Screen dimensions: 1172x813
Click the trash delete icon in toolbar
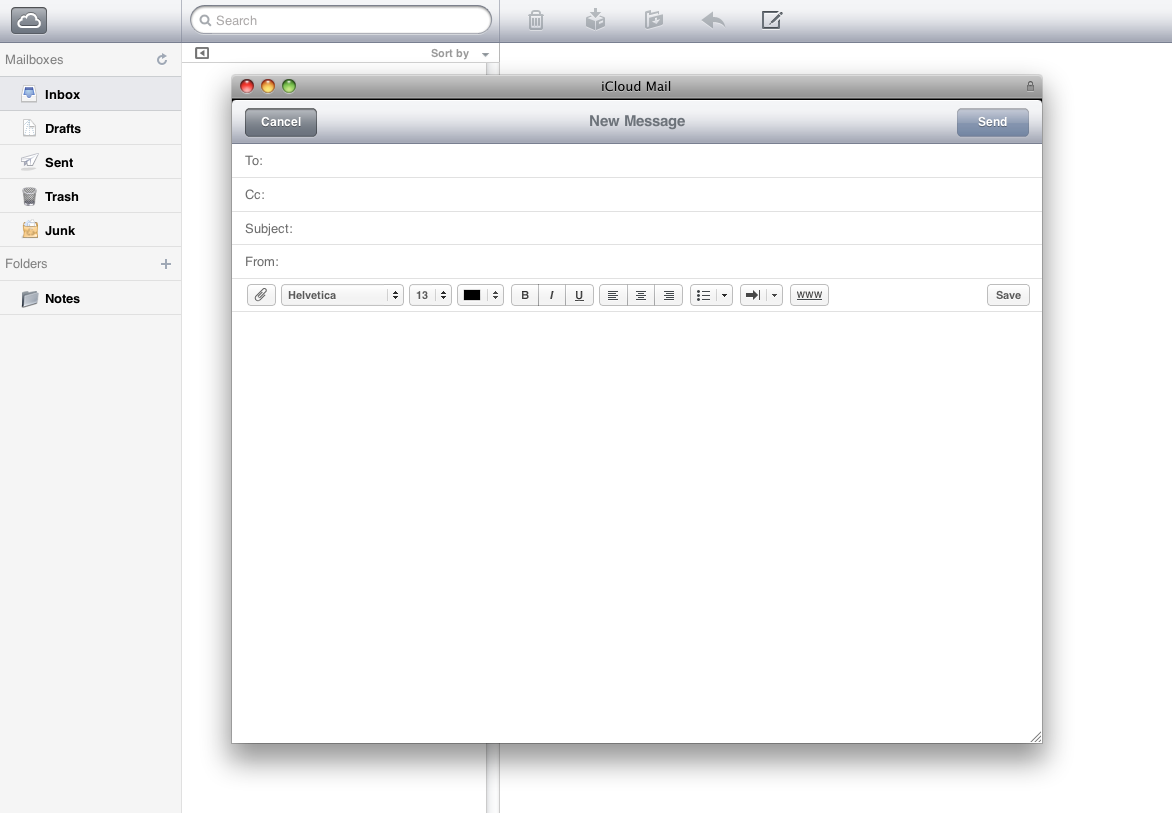[536, 20]
